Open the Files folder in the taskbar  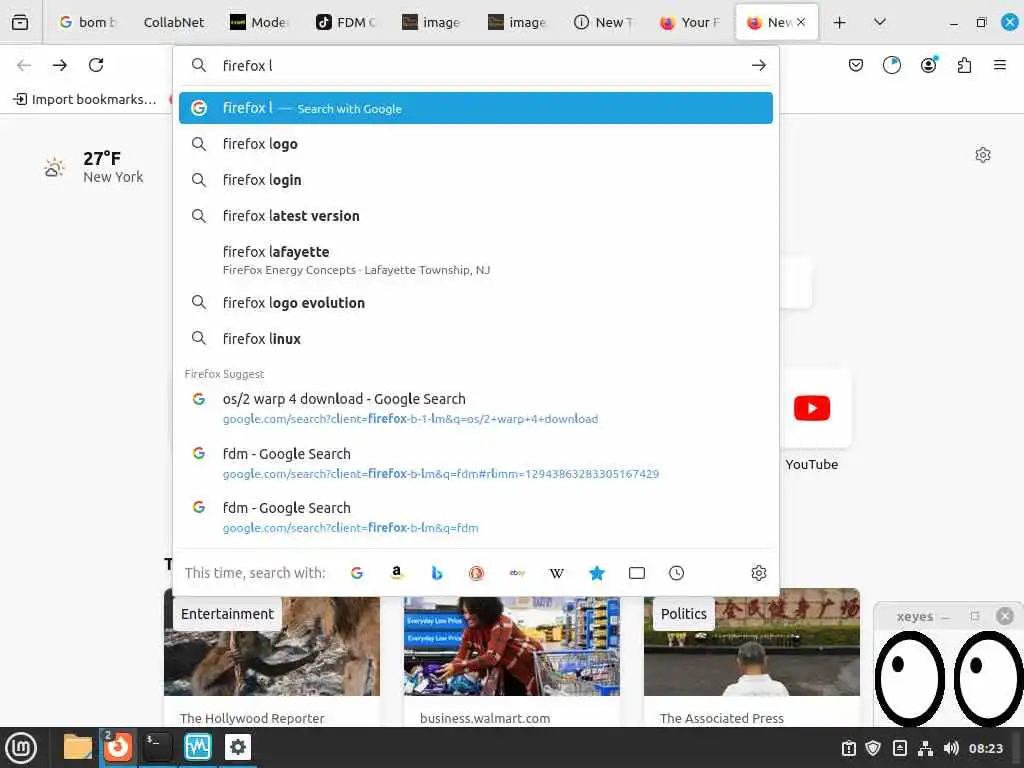pos(78,747)
